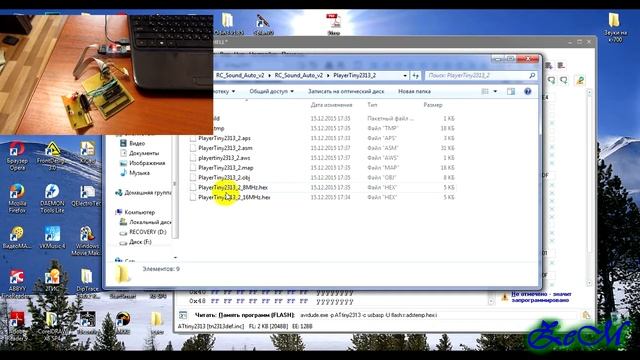Open the view options dropdown arrow

coord(495,91)
